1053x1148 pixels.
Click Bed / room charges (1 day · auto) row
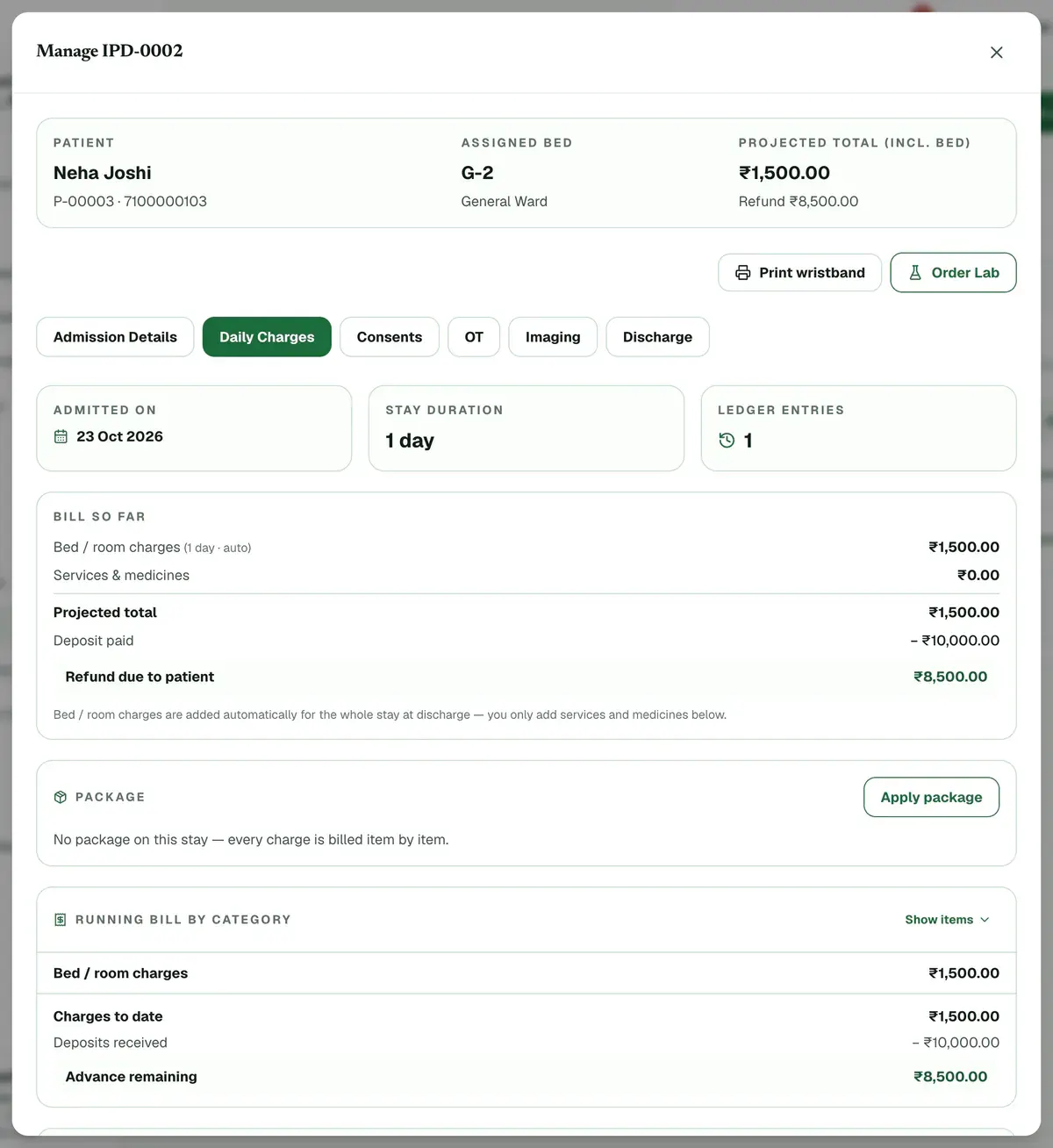click(x=526, y=547)
